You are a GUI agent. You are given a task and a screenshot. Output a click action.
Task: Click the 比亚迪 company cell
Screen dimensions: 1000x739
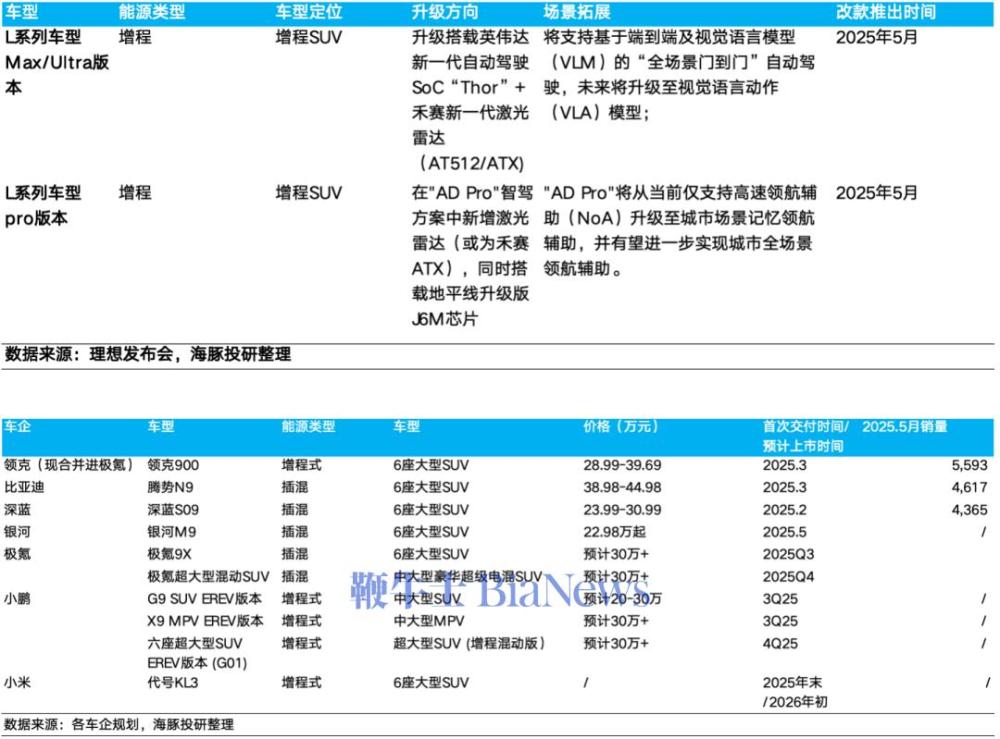[24, 487]
